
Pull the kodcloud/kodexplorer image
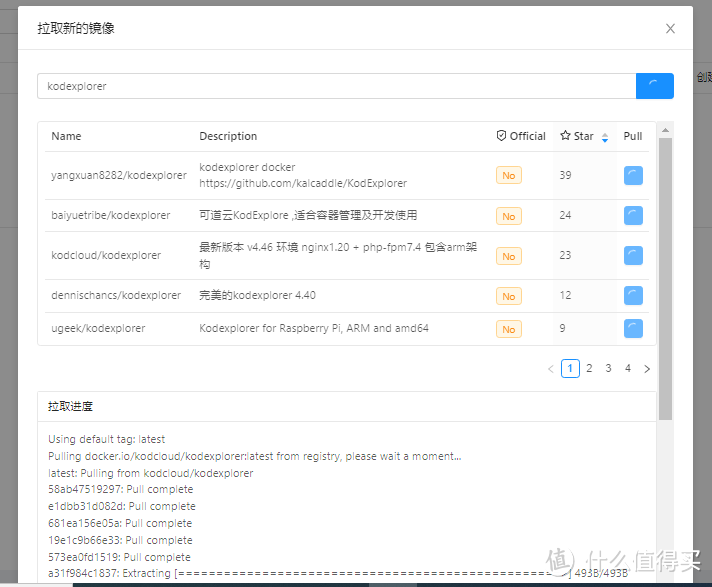[633, 256]
